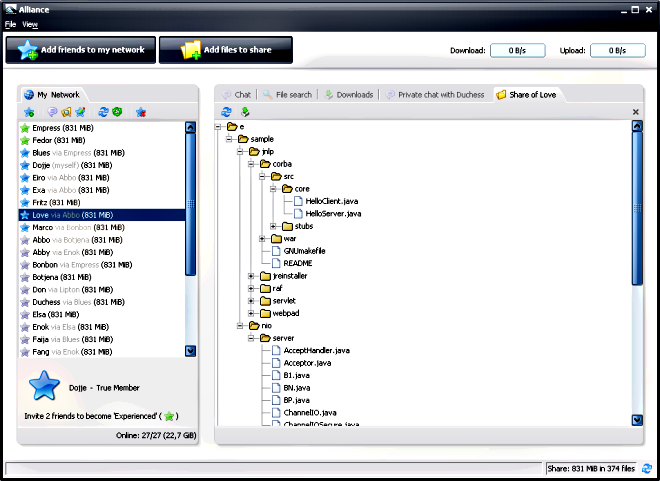Select ChannelIO.java in file tree
Image resolution: width=660 pixels, height=481 pixels.
coord(310,412)
